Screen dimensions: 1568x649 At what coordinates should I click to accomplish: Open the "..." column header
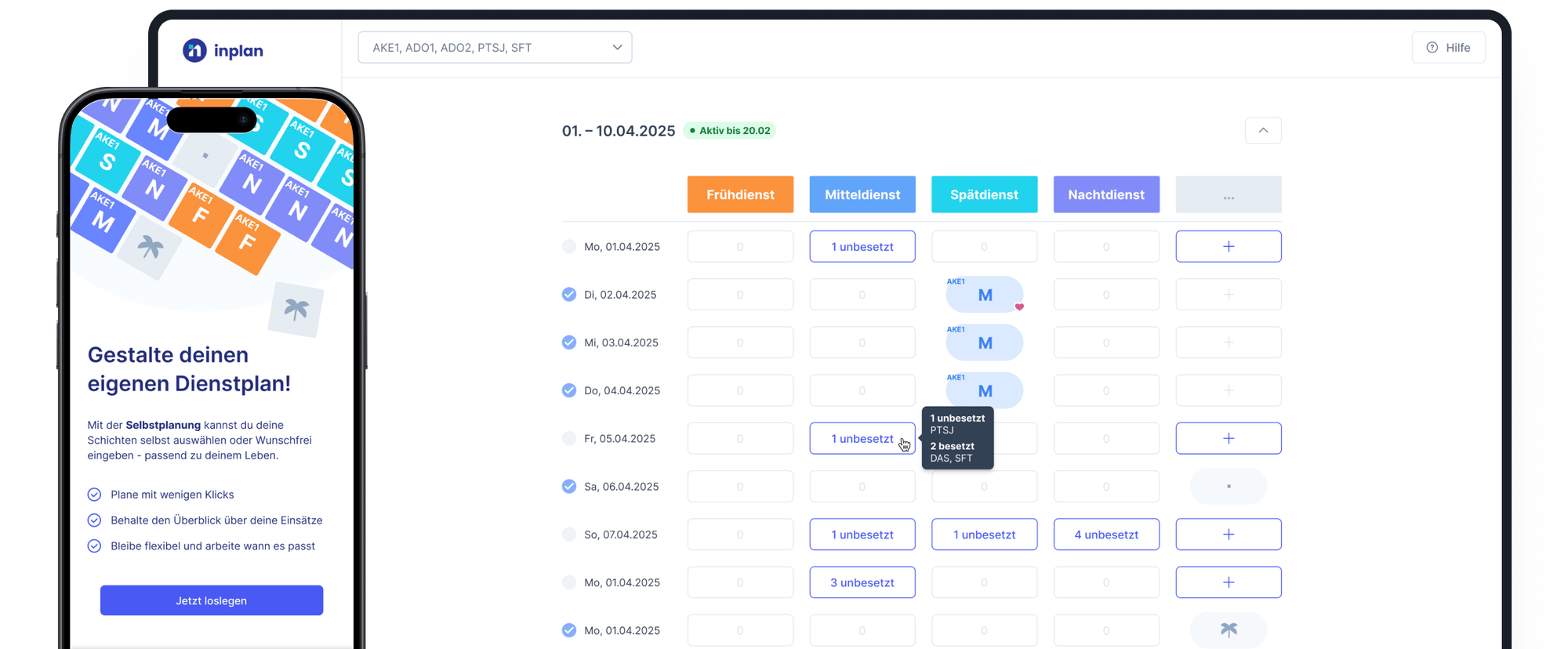[x=1228, y=194]
